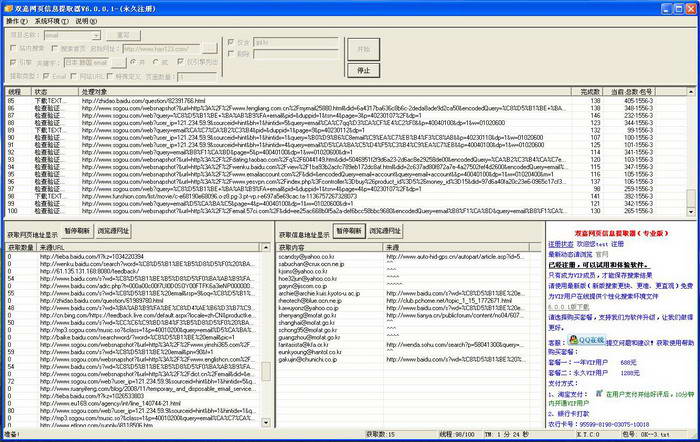Click 浏览源网址 in the 获取信息地址显示 panel

tap(385, 231)
